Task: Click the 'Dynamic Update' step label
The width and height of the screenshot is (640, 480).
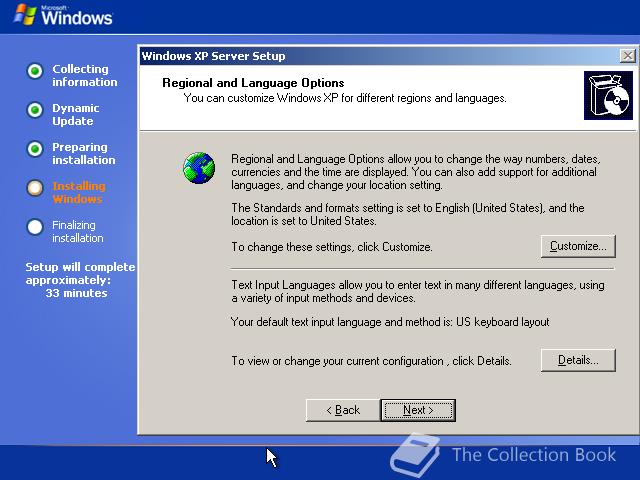Action: coord(76,115)
